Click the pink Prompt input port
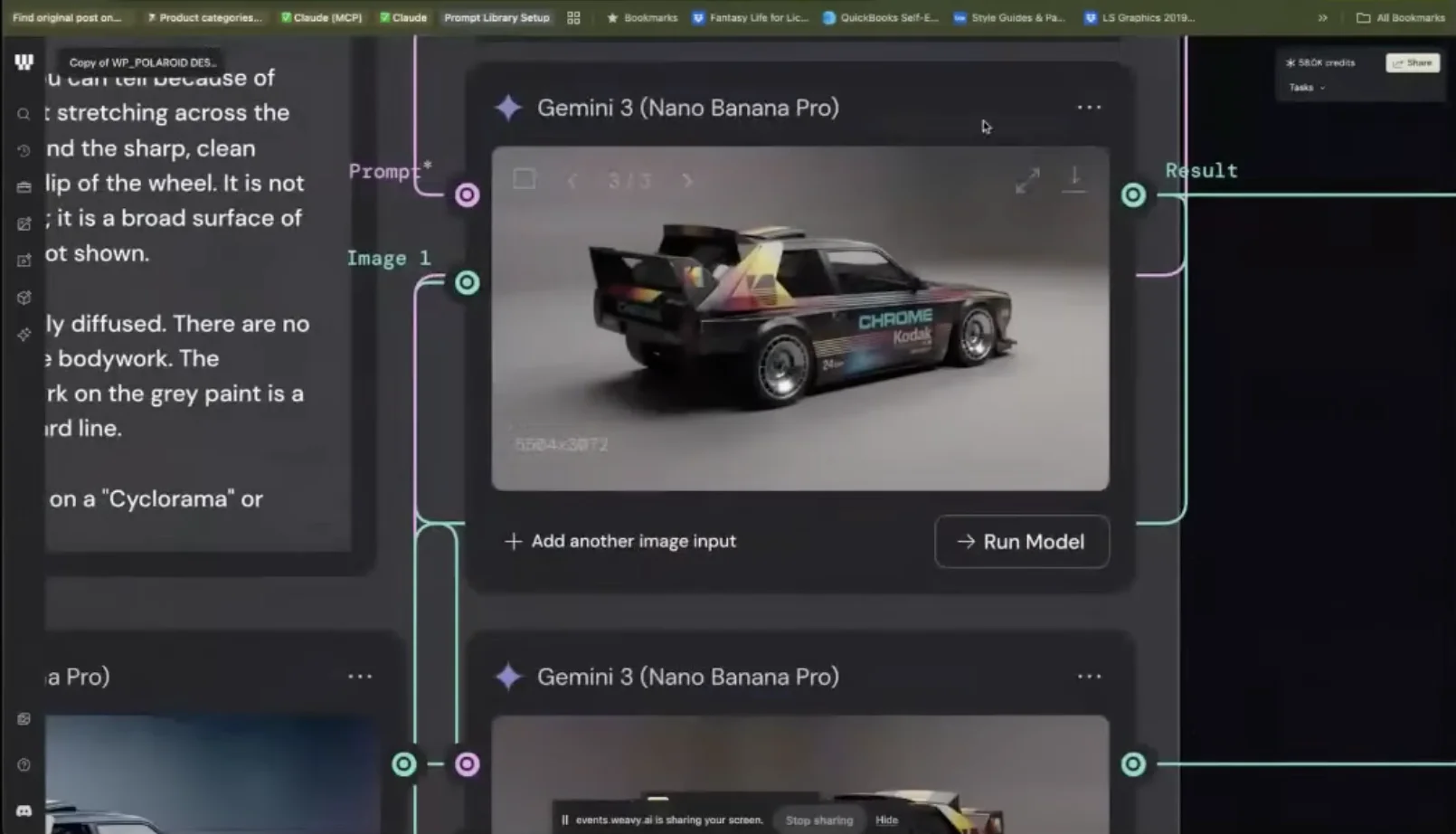 467,194
